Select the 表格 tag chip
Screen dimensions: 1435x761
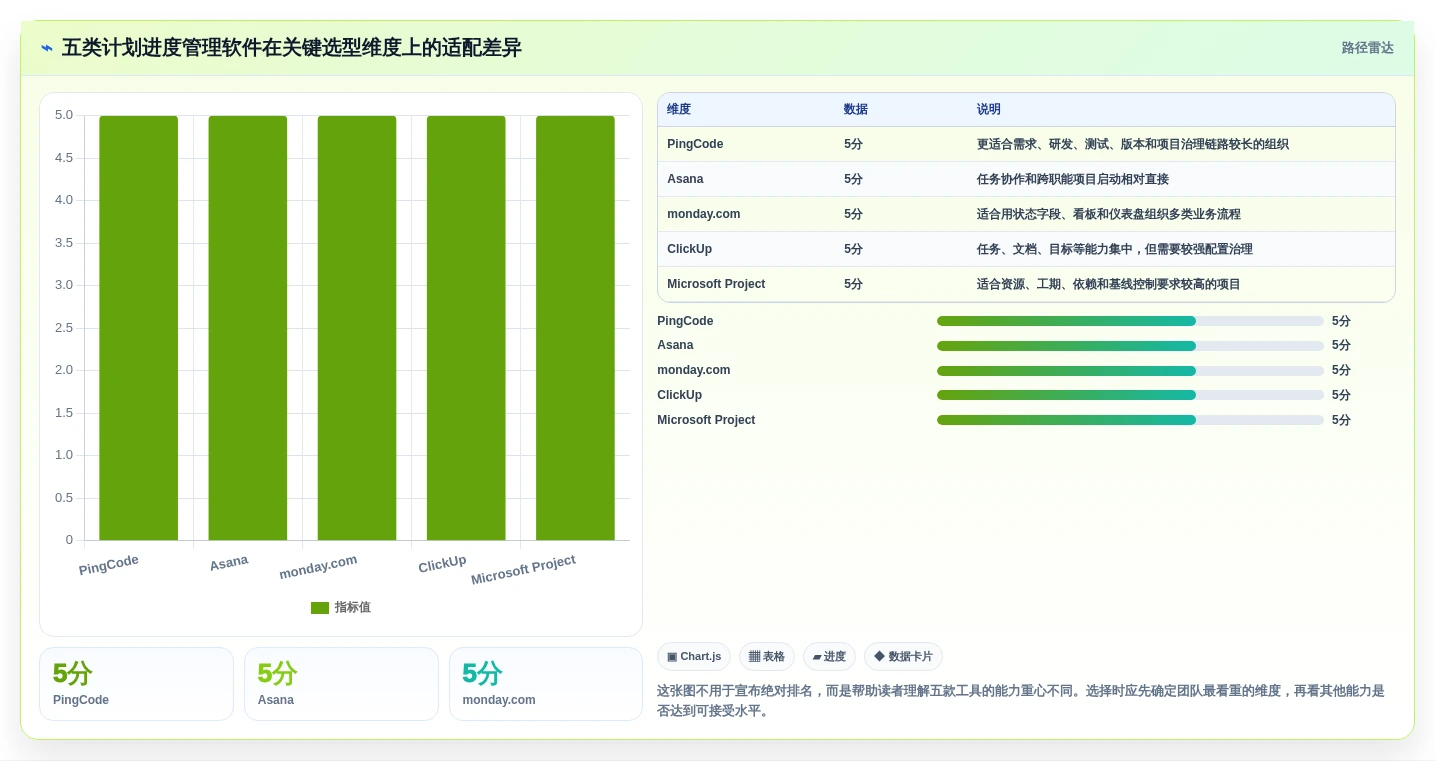[767, 657]
